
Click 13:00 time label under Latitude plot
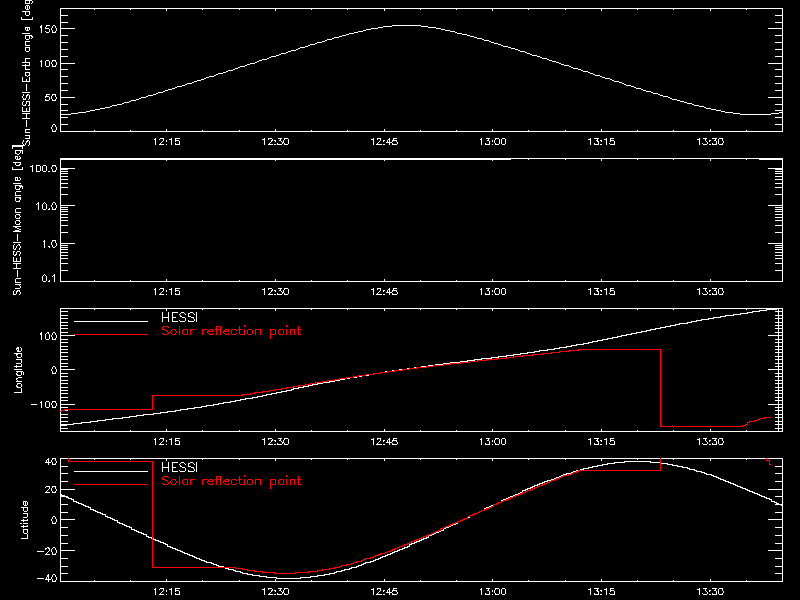[x=493, y=592]
